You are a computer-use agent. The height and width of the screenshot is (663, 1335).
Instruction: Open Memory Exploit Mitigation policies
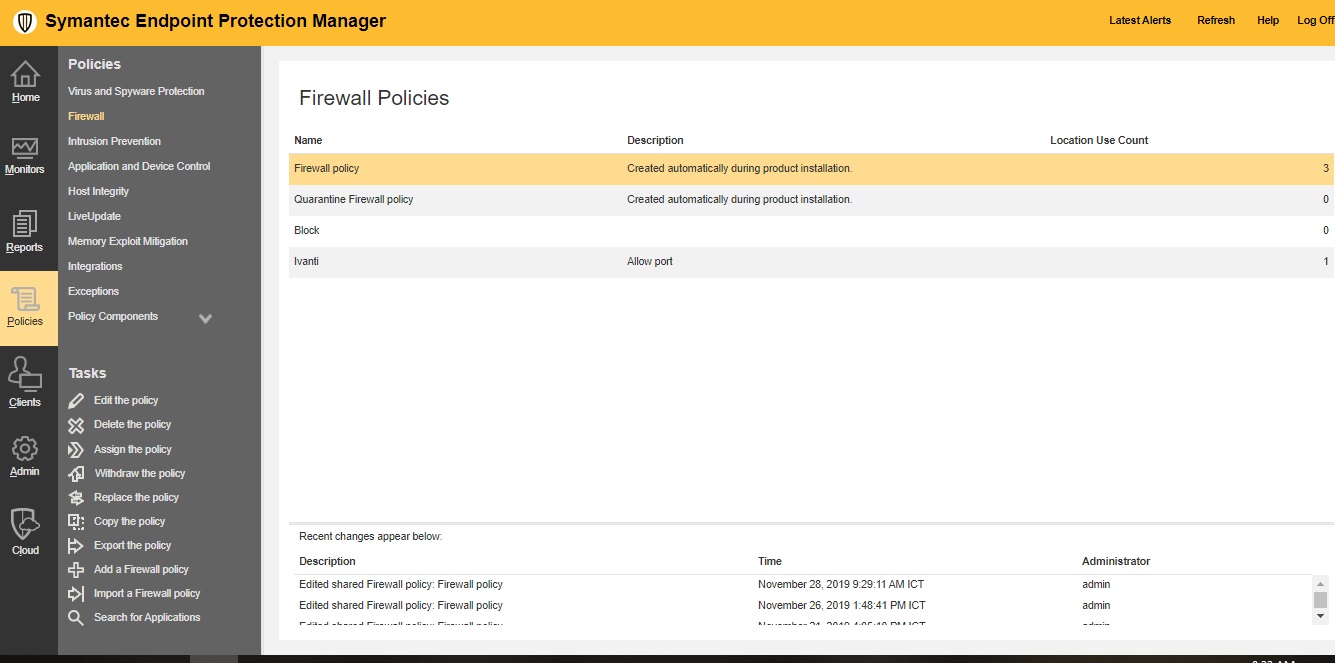(x=128, y=241)
